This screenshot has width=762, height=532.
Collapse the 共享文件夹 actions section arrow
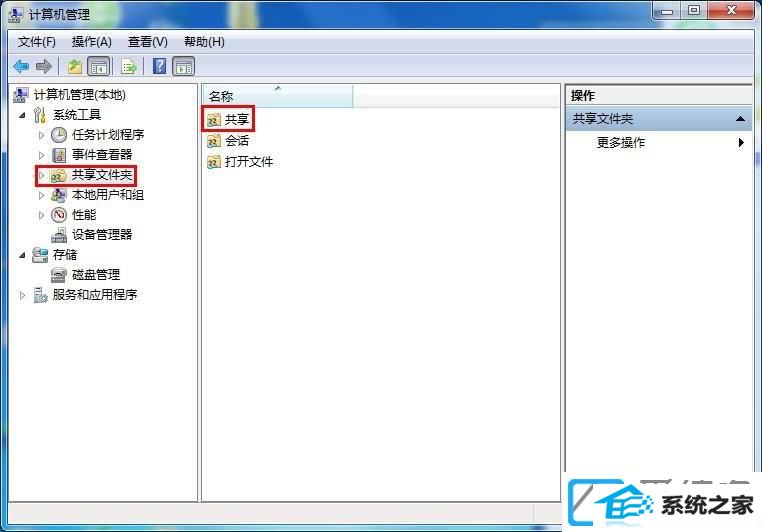(x=740, y=119)
